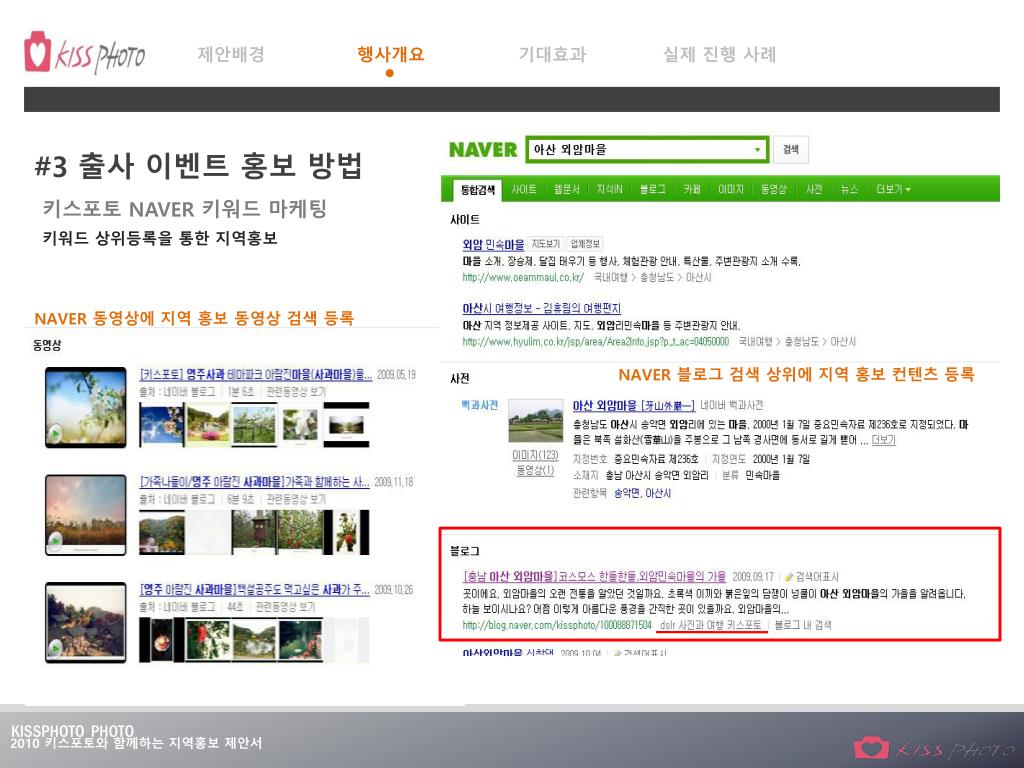
Task: Switch to the 뉴스 search tab
Action: 849,189
